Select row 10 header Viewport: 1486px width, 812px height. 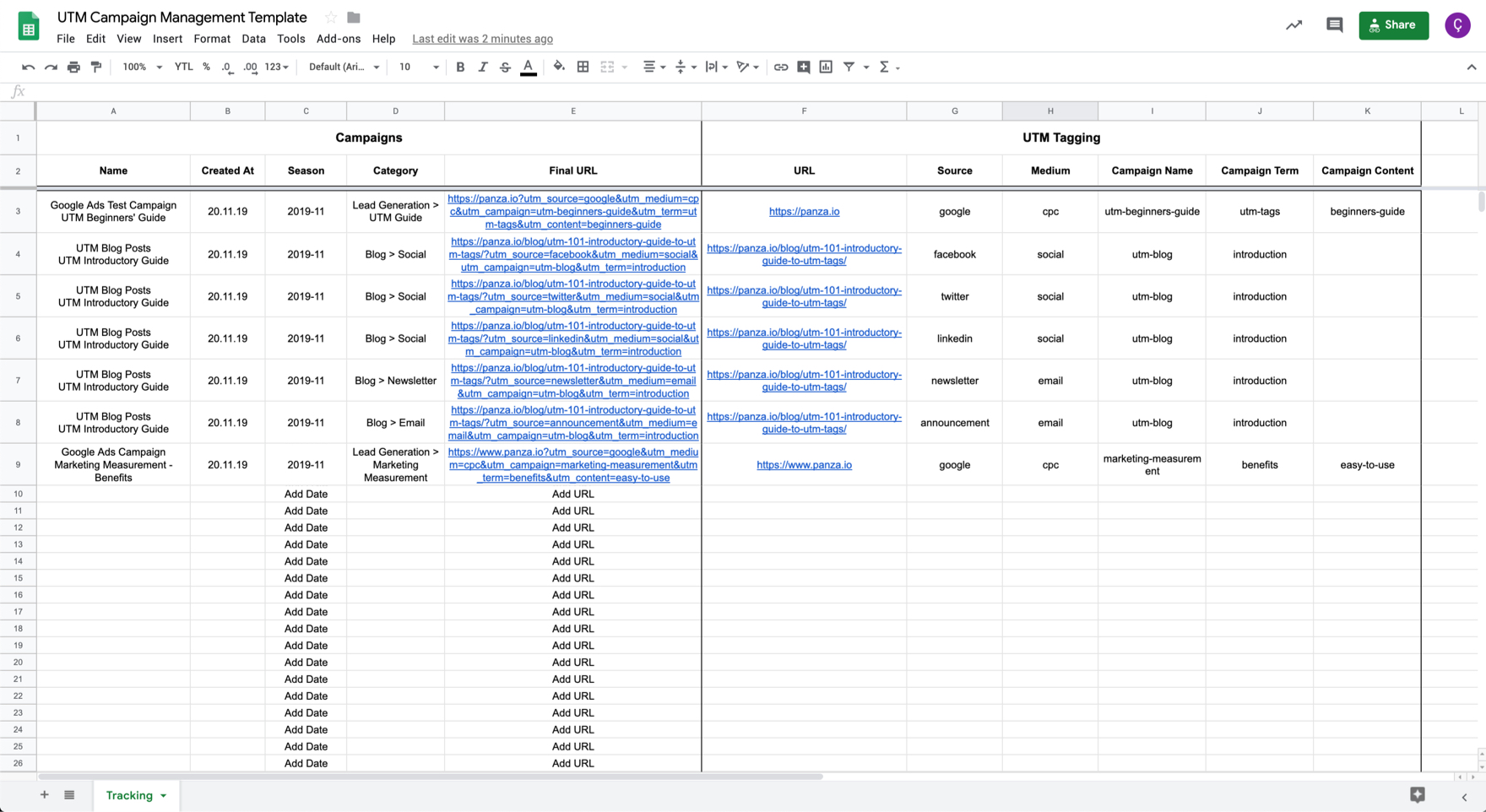click(x=18, y=494)
